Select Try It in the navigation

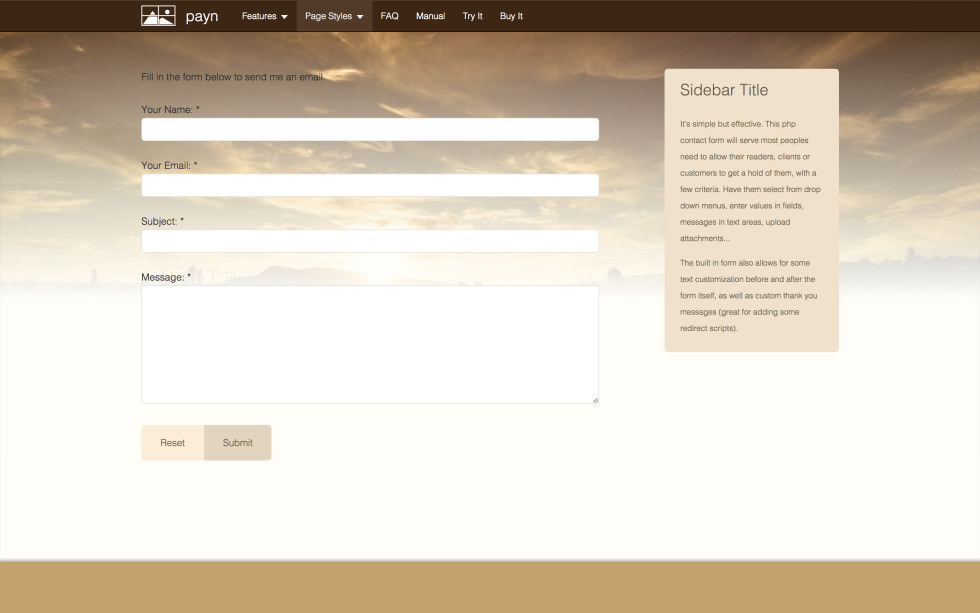pyautogui.click(x=472, y=16)
